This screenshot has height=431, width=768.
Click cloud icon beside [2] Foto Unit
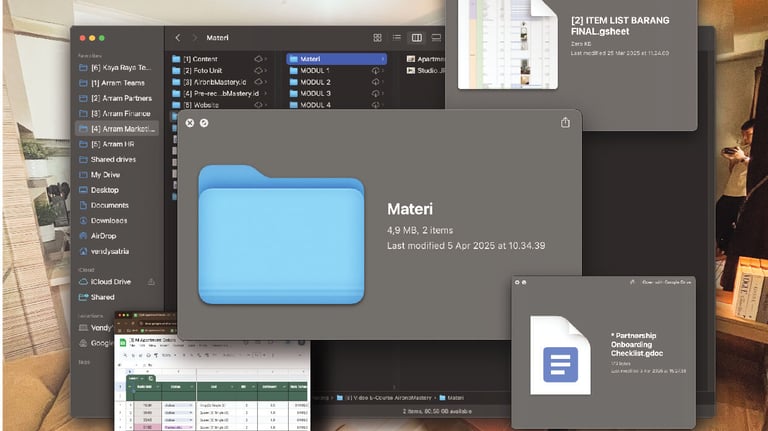(258, 71)
